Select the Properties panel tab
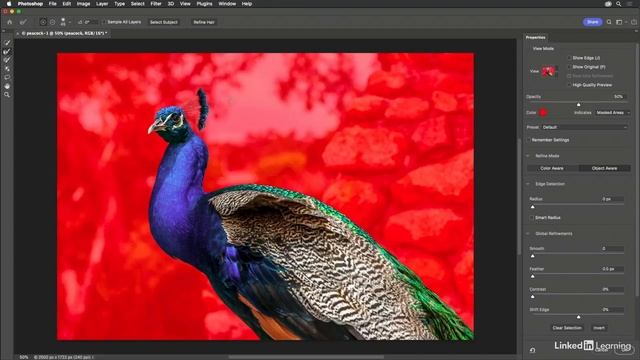 click(536, 38)
